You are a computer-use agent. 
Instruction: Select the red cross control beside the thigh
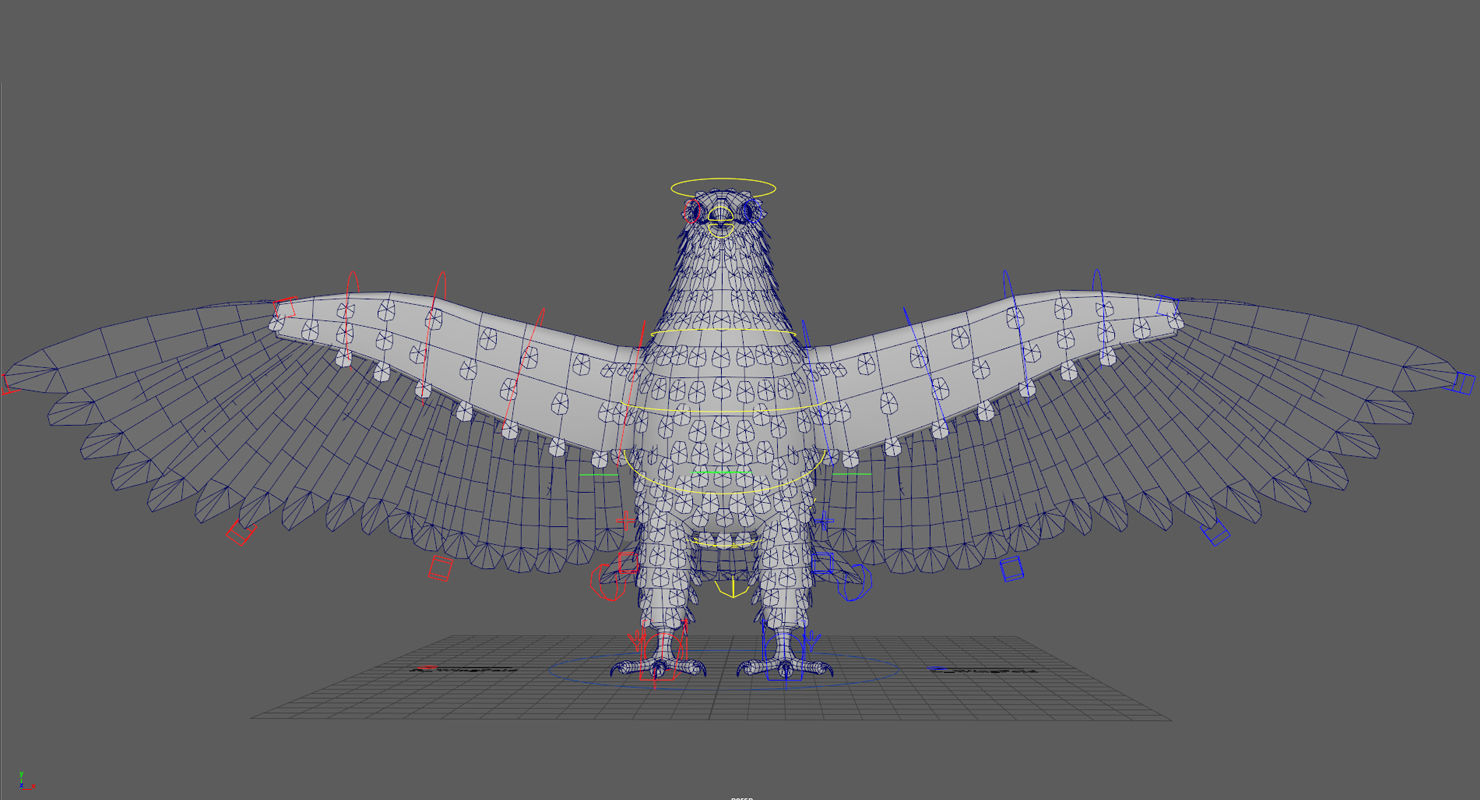627,521
